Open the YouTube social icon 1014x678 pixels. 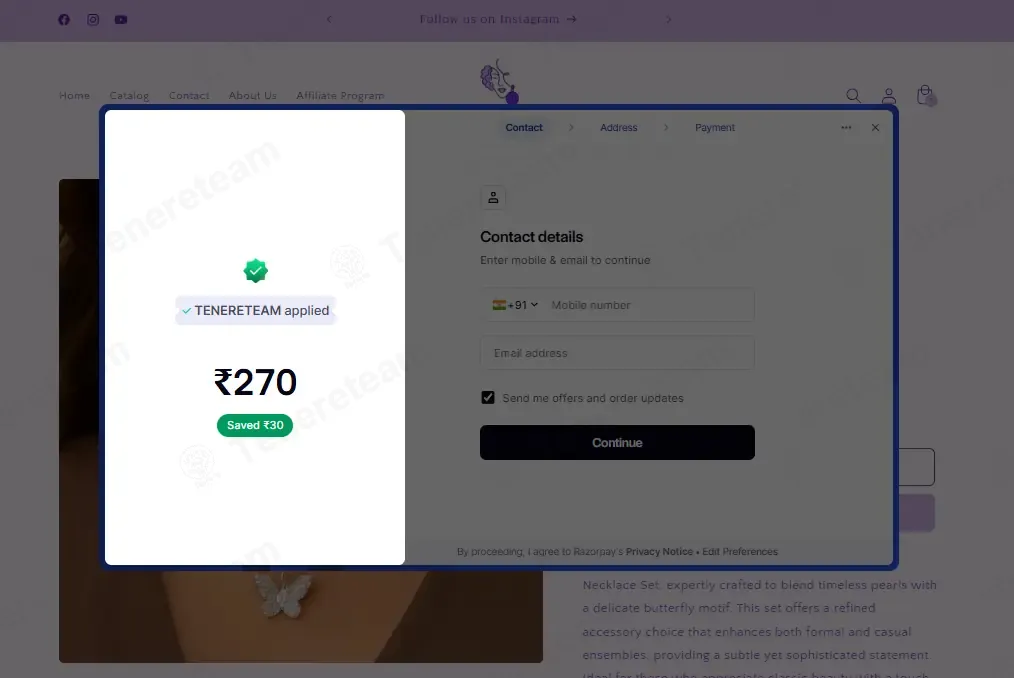121,19
